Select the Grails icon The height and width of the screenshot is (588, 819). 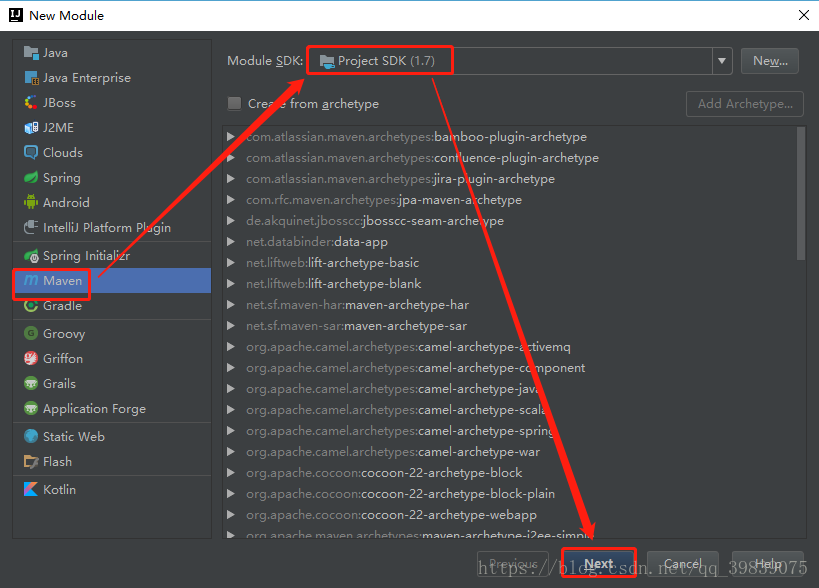[x=31, y=383]
